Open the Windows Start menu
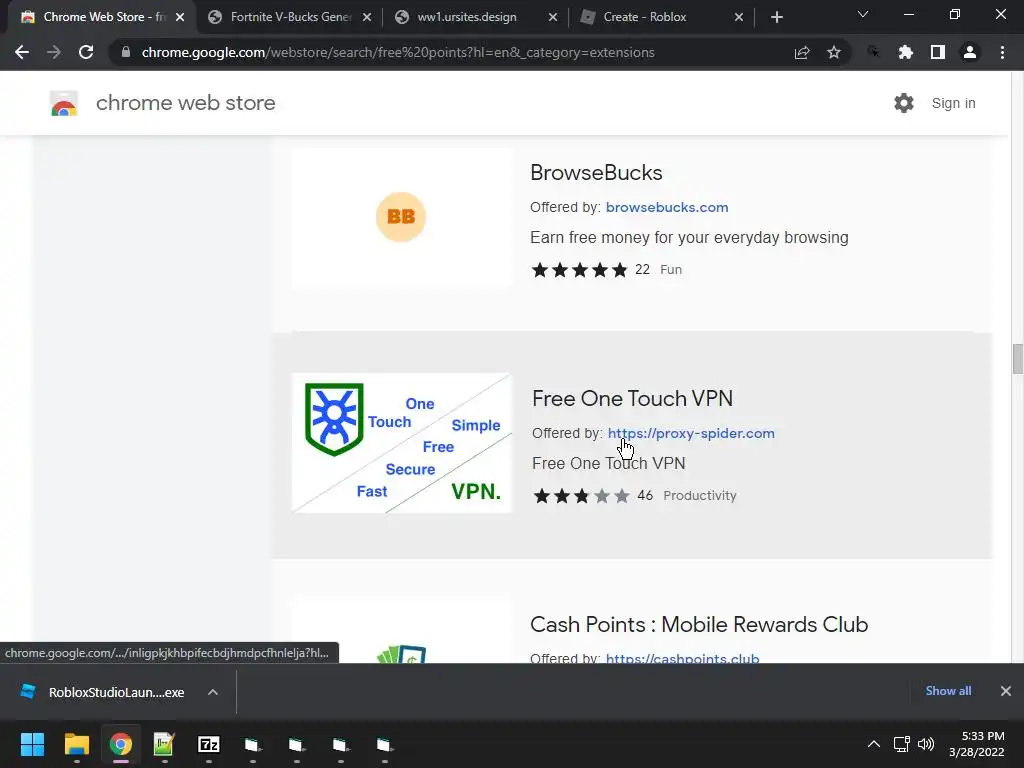 point(32,744)
